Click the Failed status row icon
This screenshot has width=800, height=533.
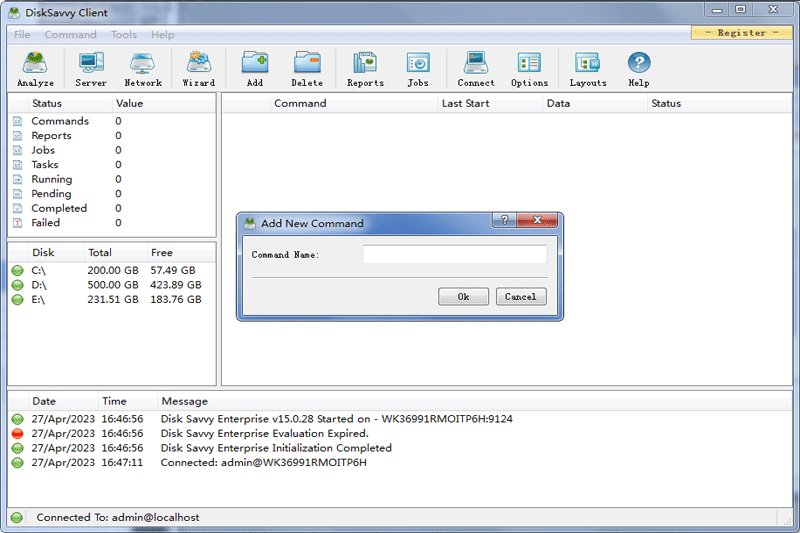tap(17, 223)
